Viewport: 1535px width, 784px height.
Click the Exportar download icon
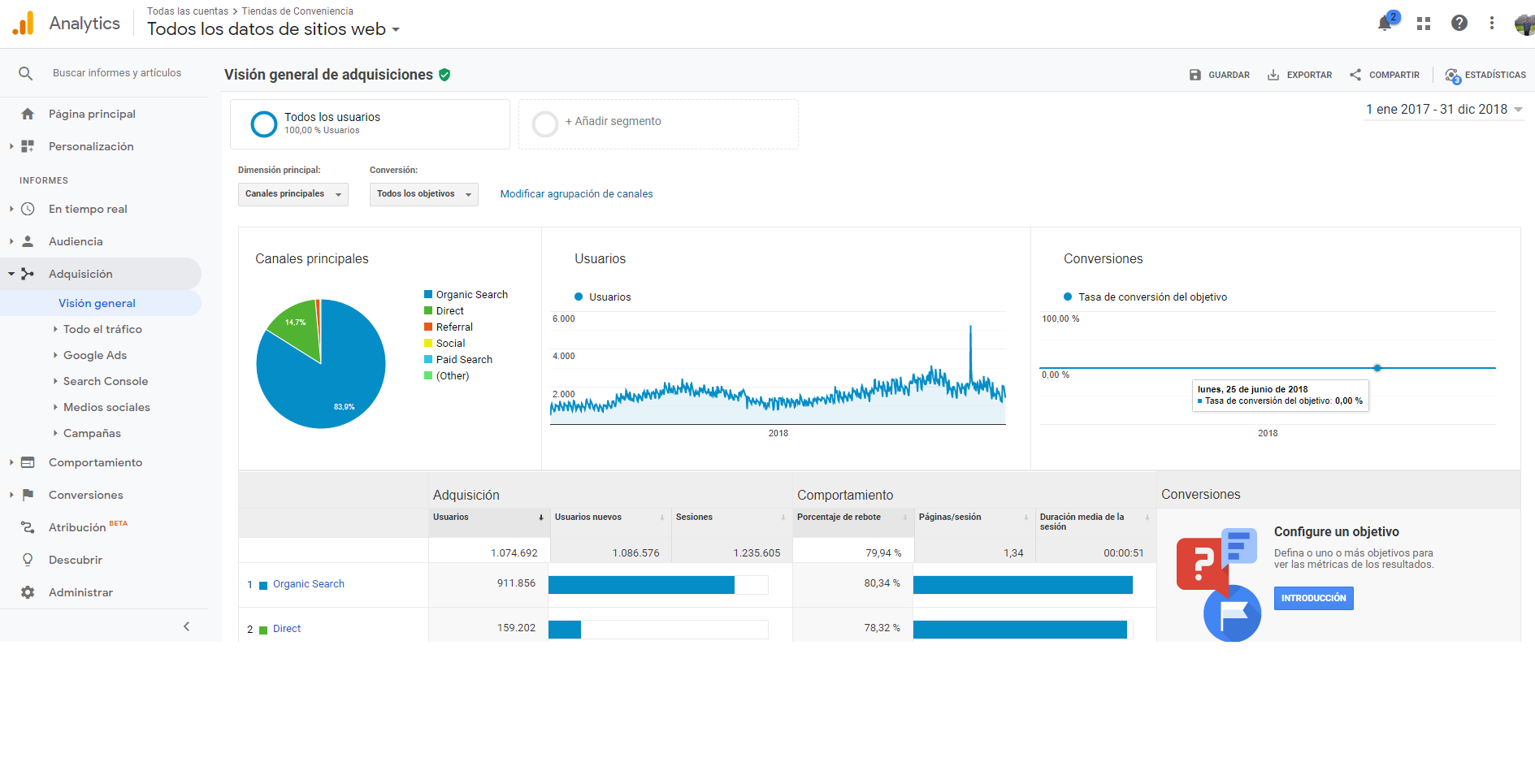(x=1273, y=75)
